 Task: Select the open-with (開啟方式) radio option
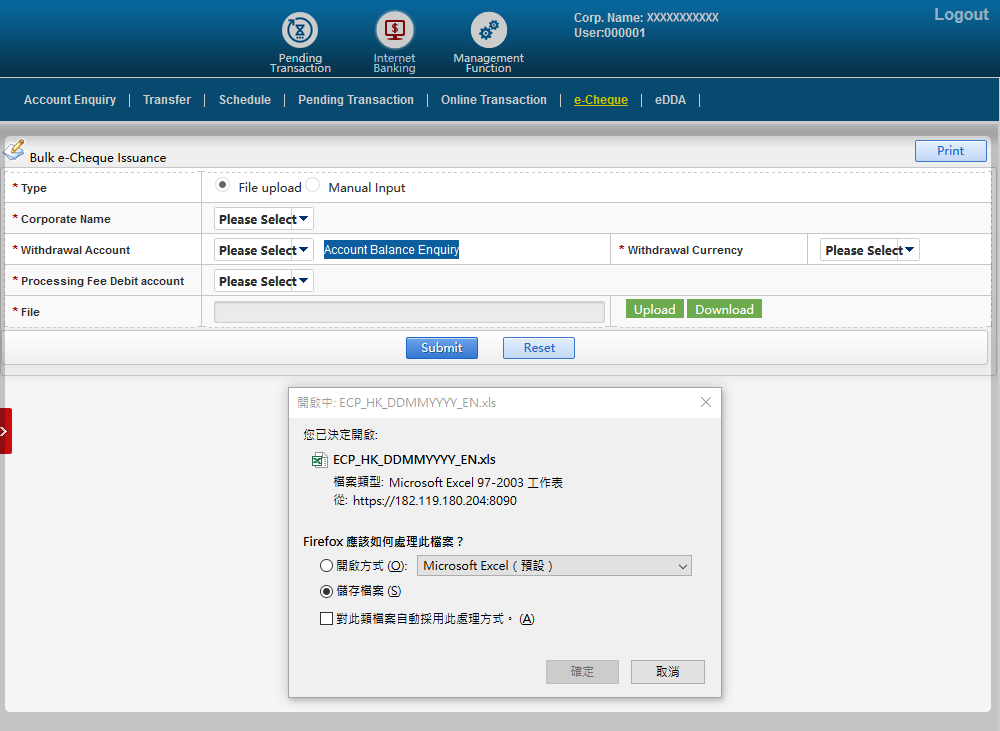[327, 566]
